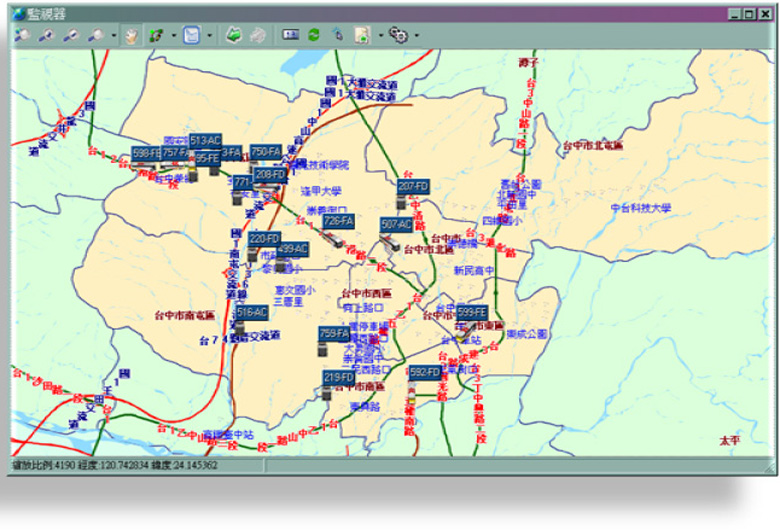The height and width of the screenshot is (530, 780).
Task: Click the document export icon
Action: point(362,35)
